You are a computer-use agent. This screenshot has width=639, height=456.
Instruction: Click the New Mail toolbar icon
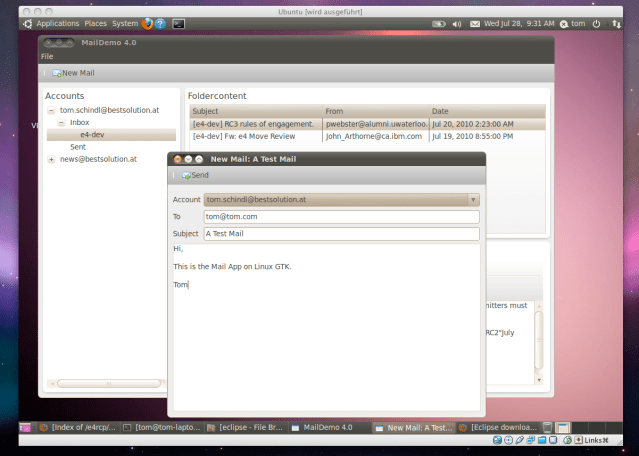coord(57,73)
